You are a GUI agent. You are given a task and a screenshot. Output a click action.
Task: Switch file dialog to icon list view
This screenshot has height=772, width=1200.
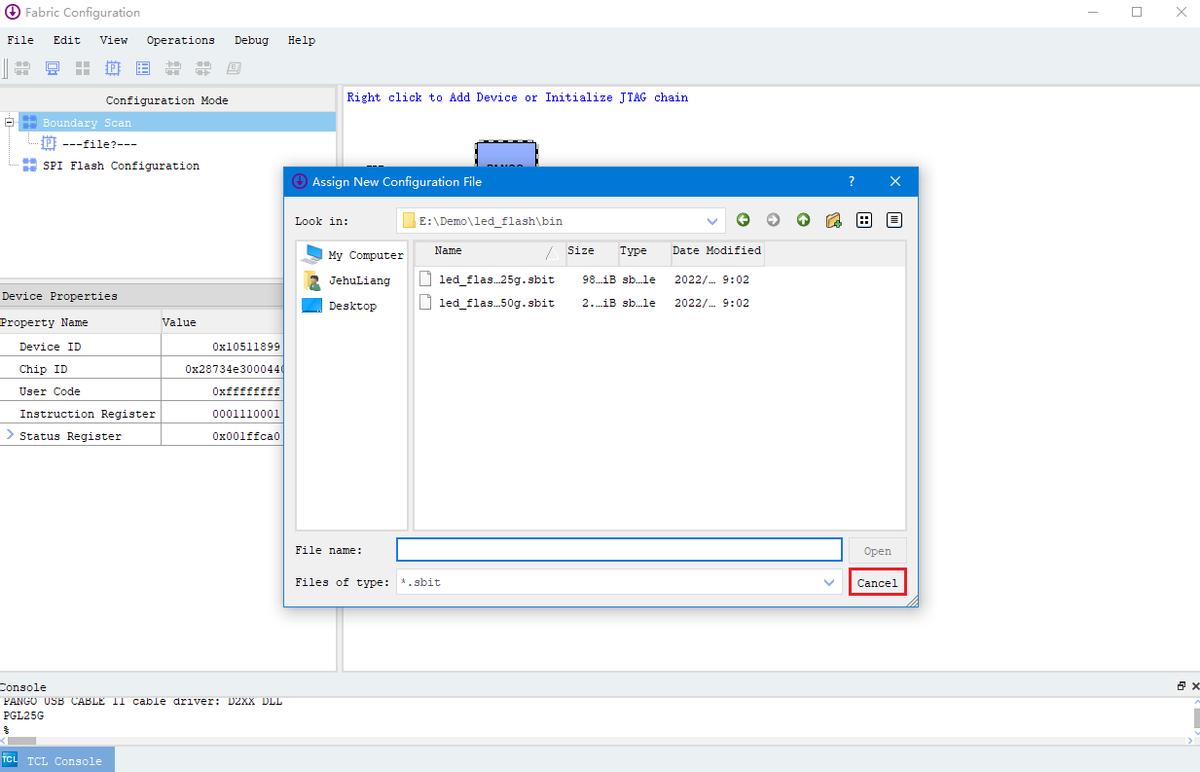(x=865, y=220)
